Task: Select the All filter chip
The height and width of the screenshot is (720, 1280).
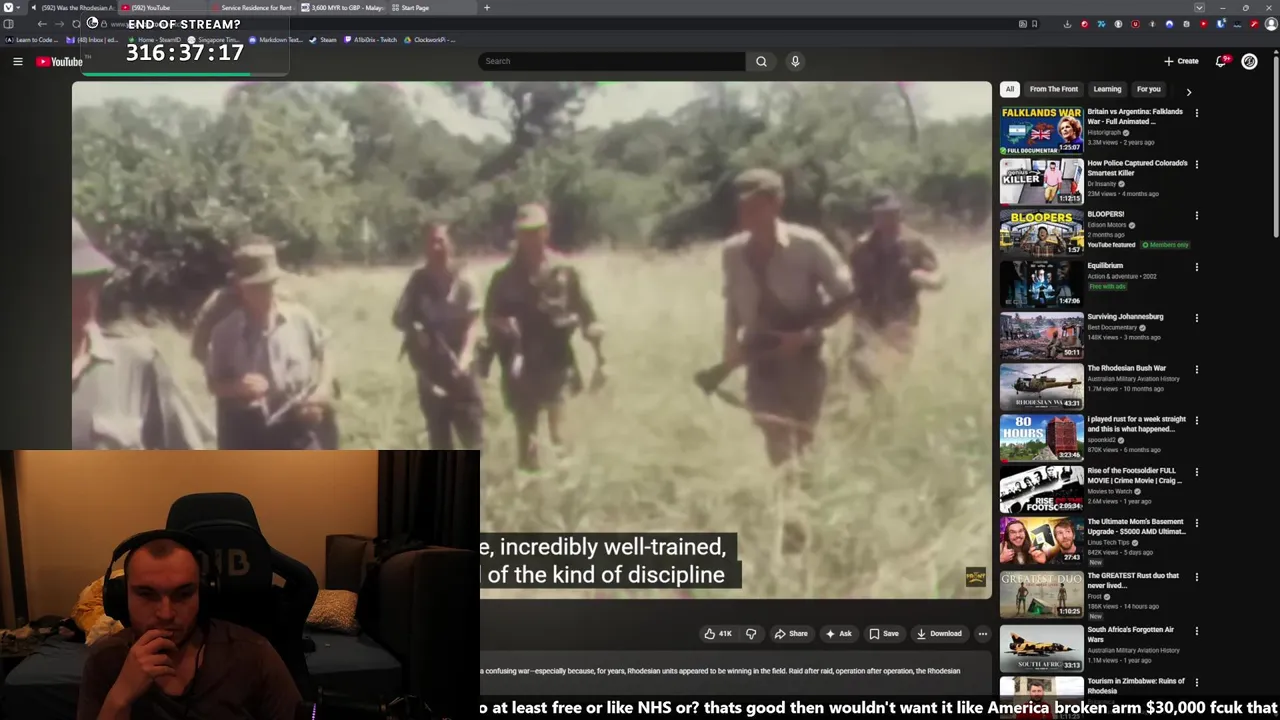Action: click(1009, 89)
